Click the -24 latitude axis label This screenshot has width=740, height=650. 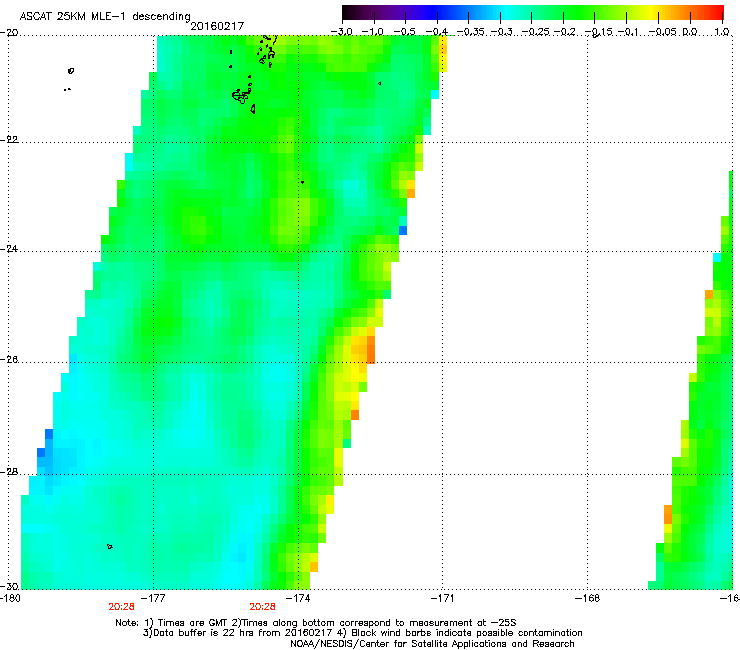tap(9, 249)
